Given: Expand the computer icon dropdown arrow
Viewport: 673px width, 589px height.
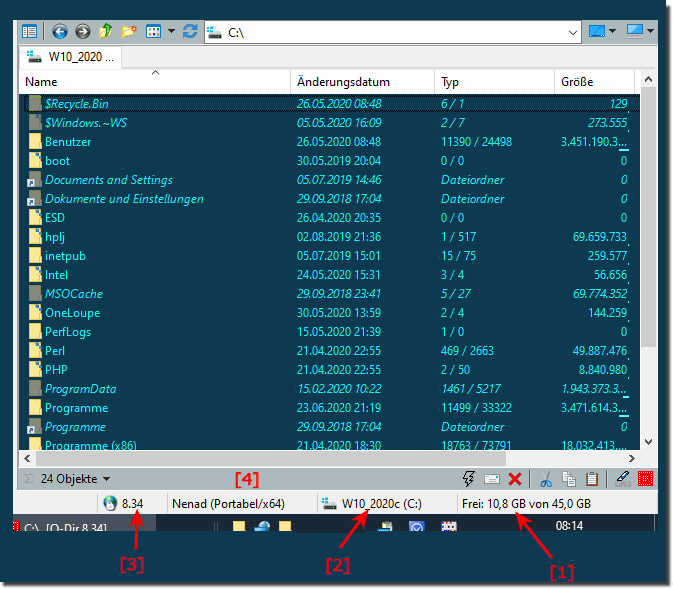Looking at the screenshot, I should pyautogui.click(x=650, y=31).
